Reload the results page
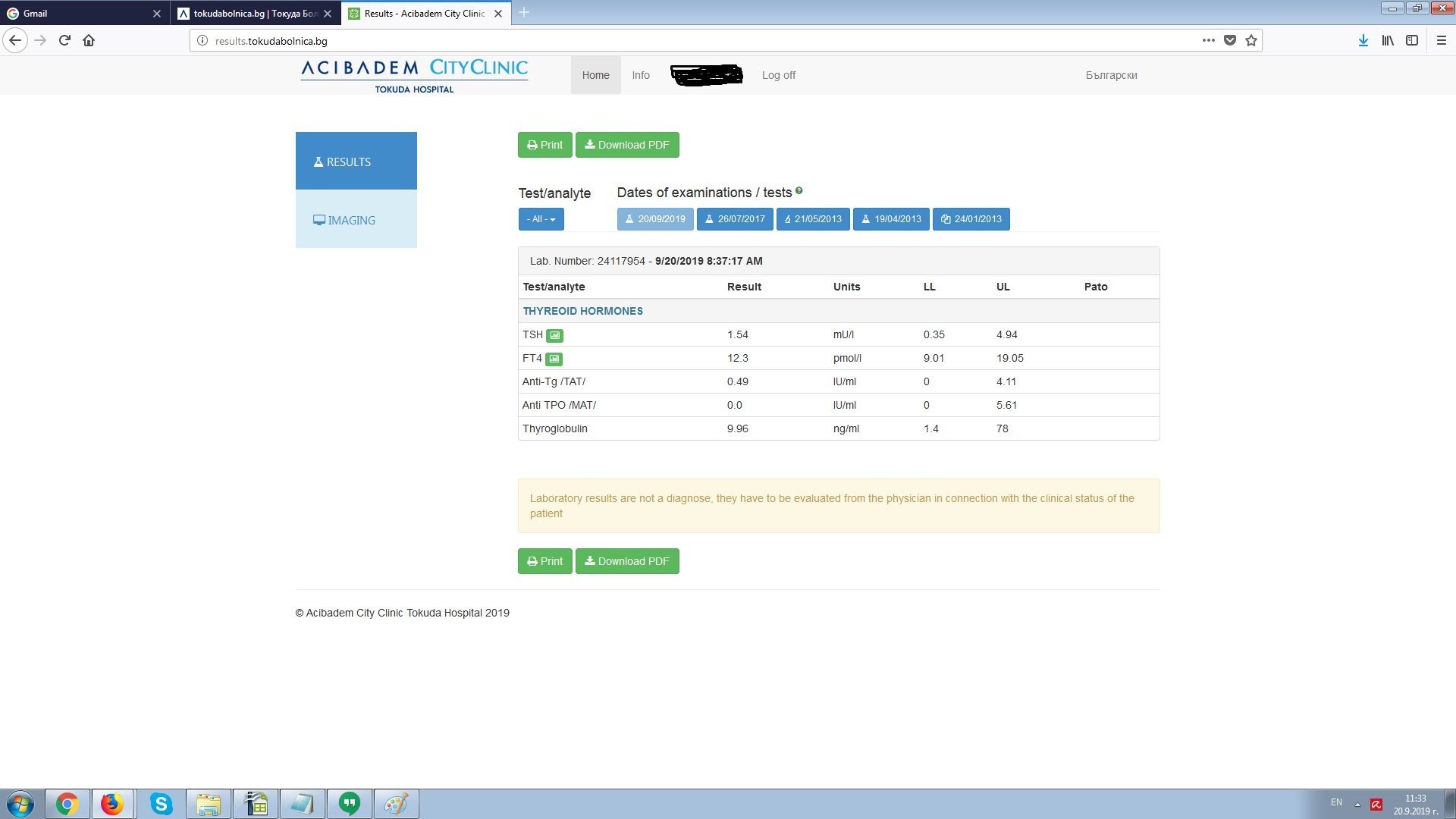Screen dimensions: 1456x819 click(x=64, y=41)
